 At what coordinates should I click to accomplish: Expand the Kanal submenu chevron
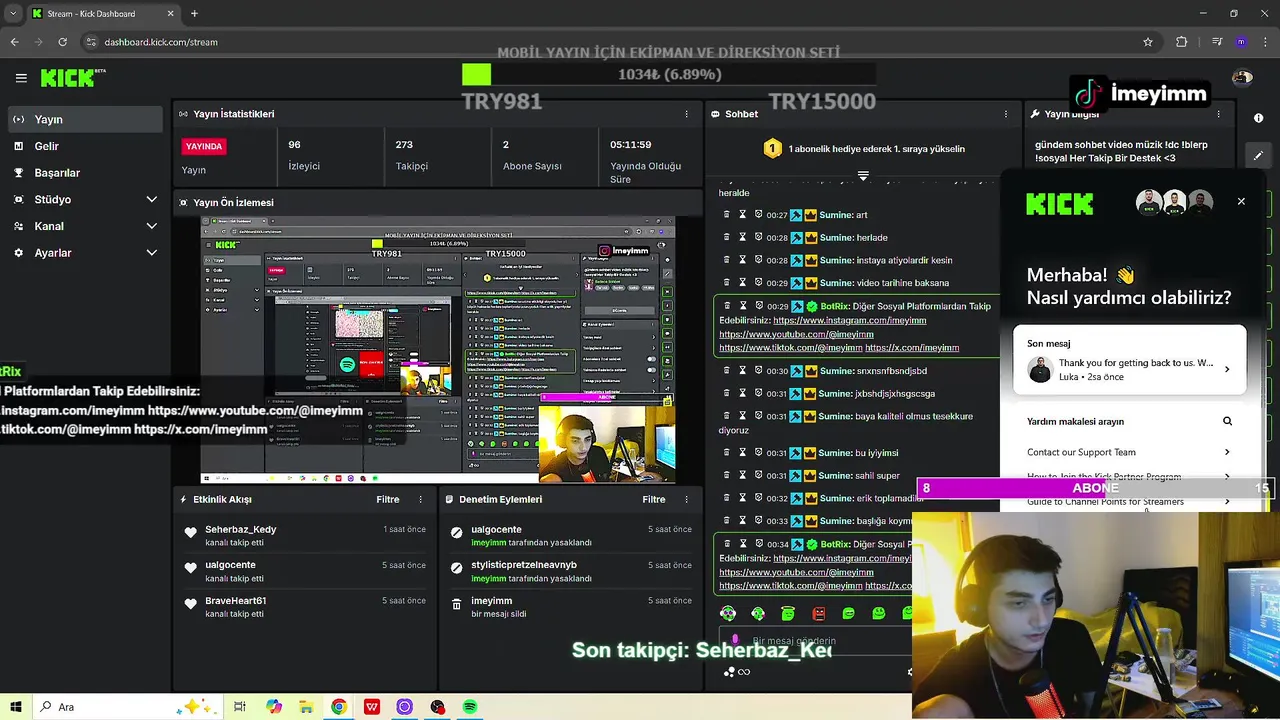(151, 226)
